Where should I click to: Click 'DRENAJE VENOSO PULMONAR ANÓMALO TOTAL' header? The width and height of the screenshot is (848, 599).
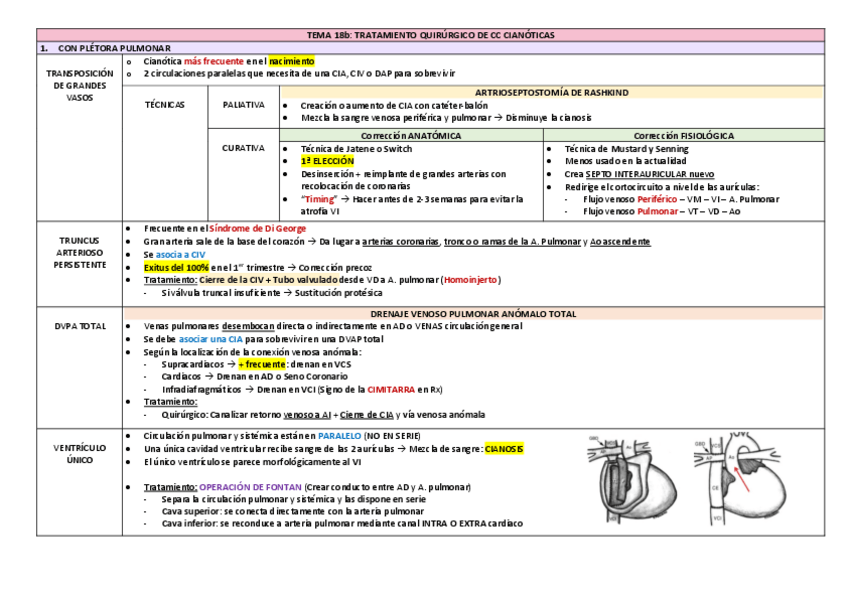[473, 314]
